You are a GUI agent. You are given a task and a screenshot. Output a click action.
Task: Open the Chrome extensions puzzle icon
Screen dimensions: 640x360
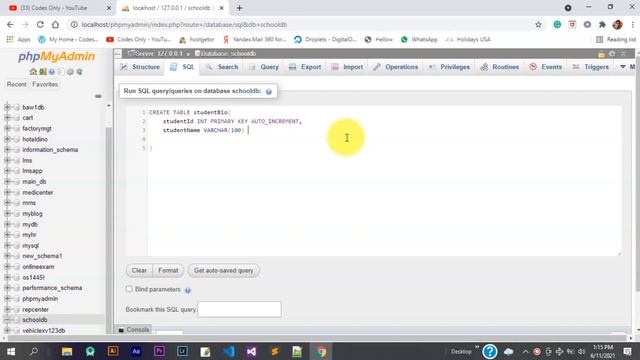click(602, 24)
